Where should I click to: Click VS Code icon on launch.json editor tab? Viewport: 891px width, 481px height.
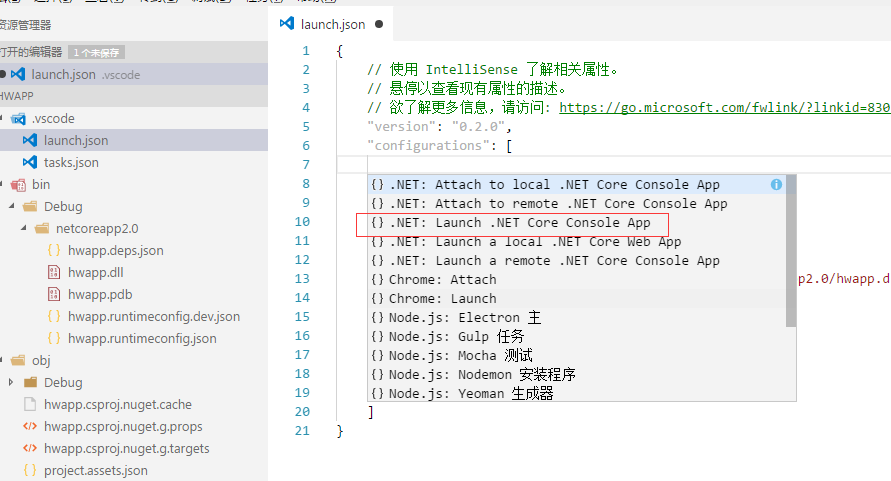287,23
